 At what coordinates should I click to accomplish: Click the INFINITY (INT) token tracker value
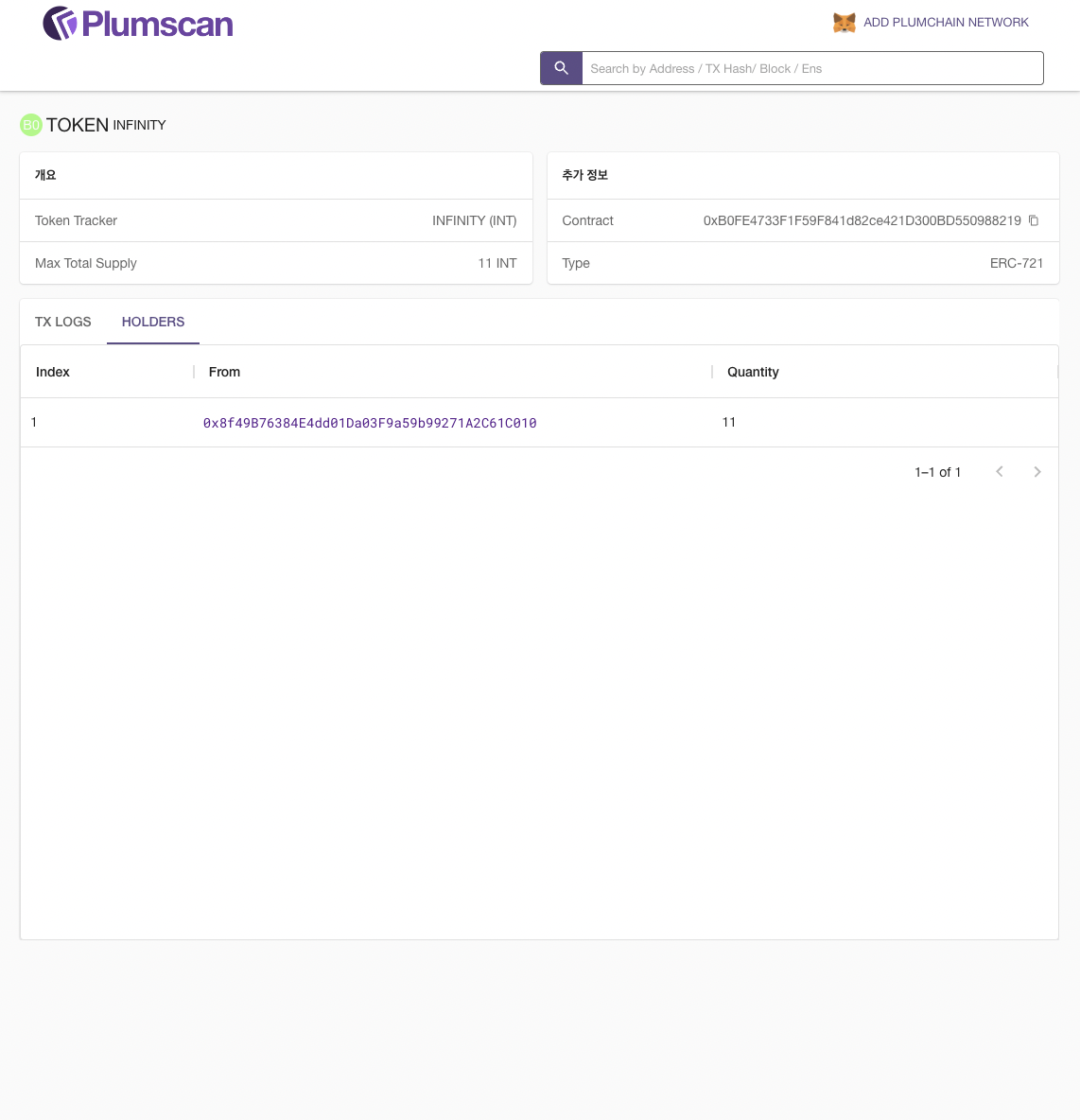(474, 220)
